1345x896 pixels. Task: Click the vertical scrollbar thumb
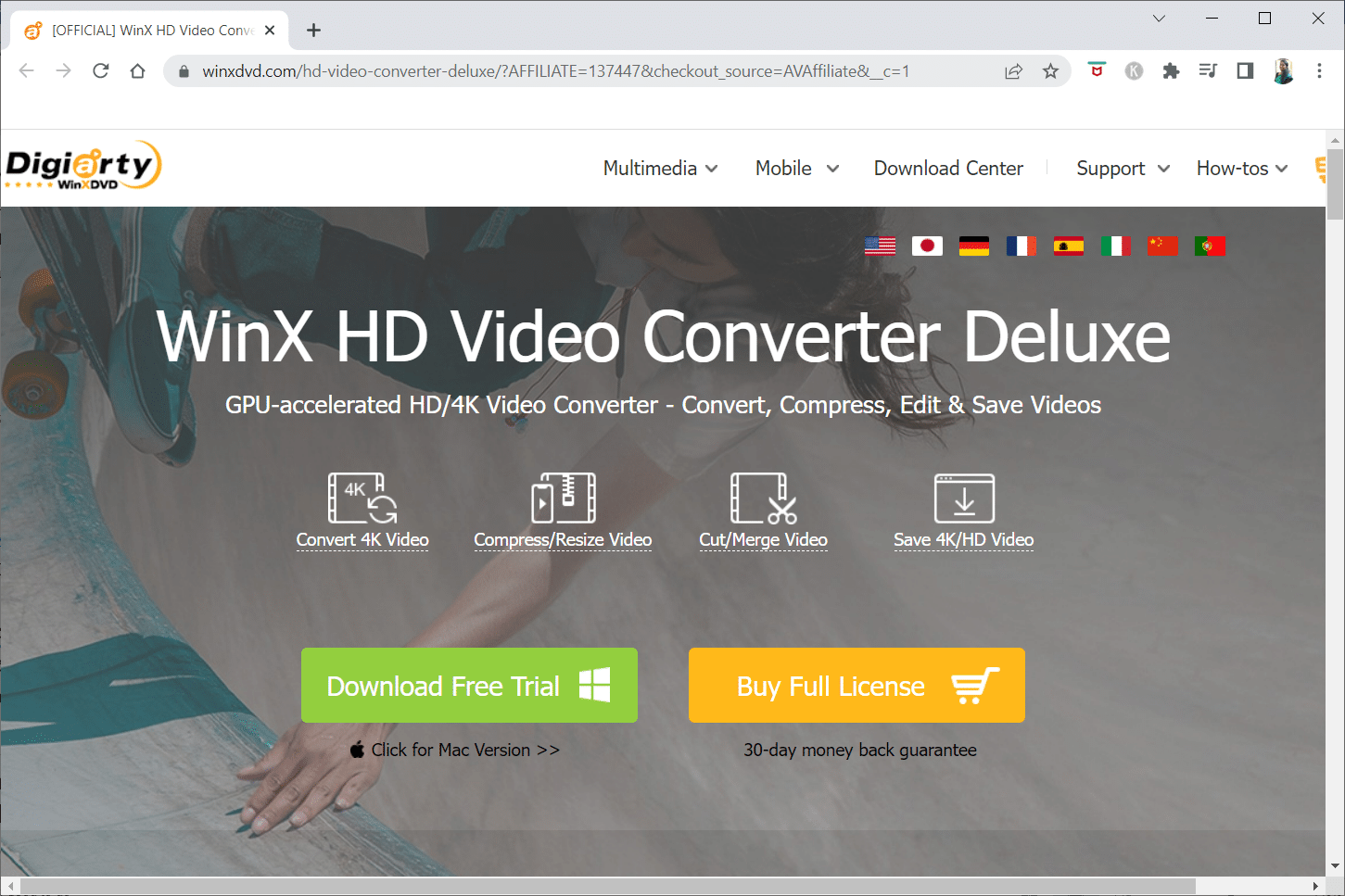(1335, 184)
